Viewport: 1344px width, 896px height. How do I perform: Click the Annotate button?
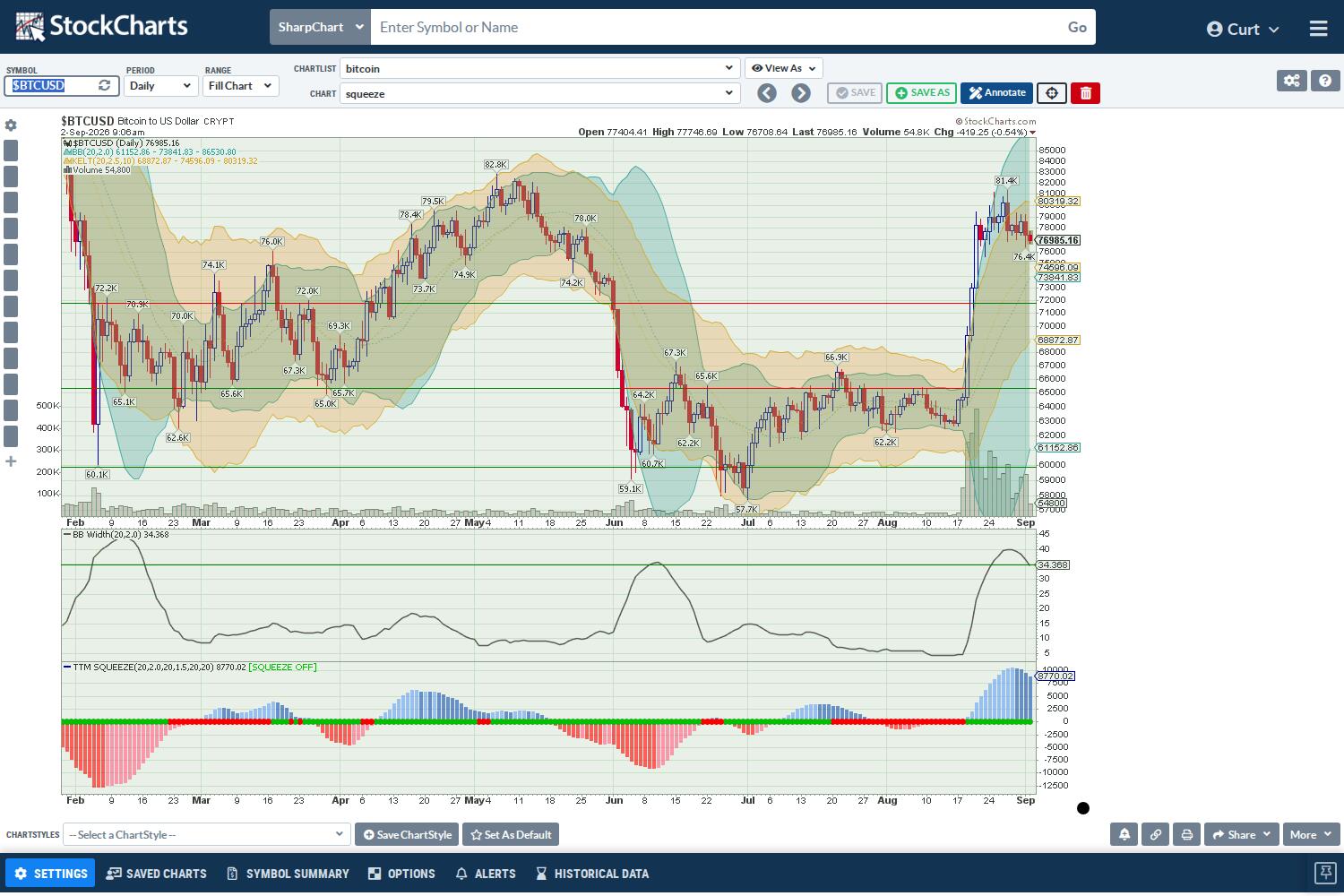[996, 93]
